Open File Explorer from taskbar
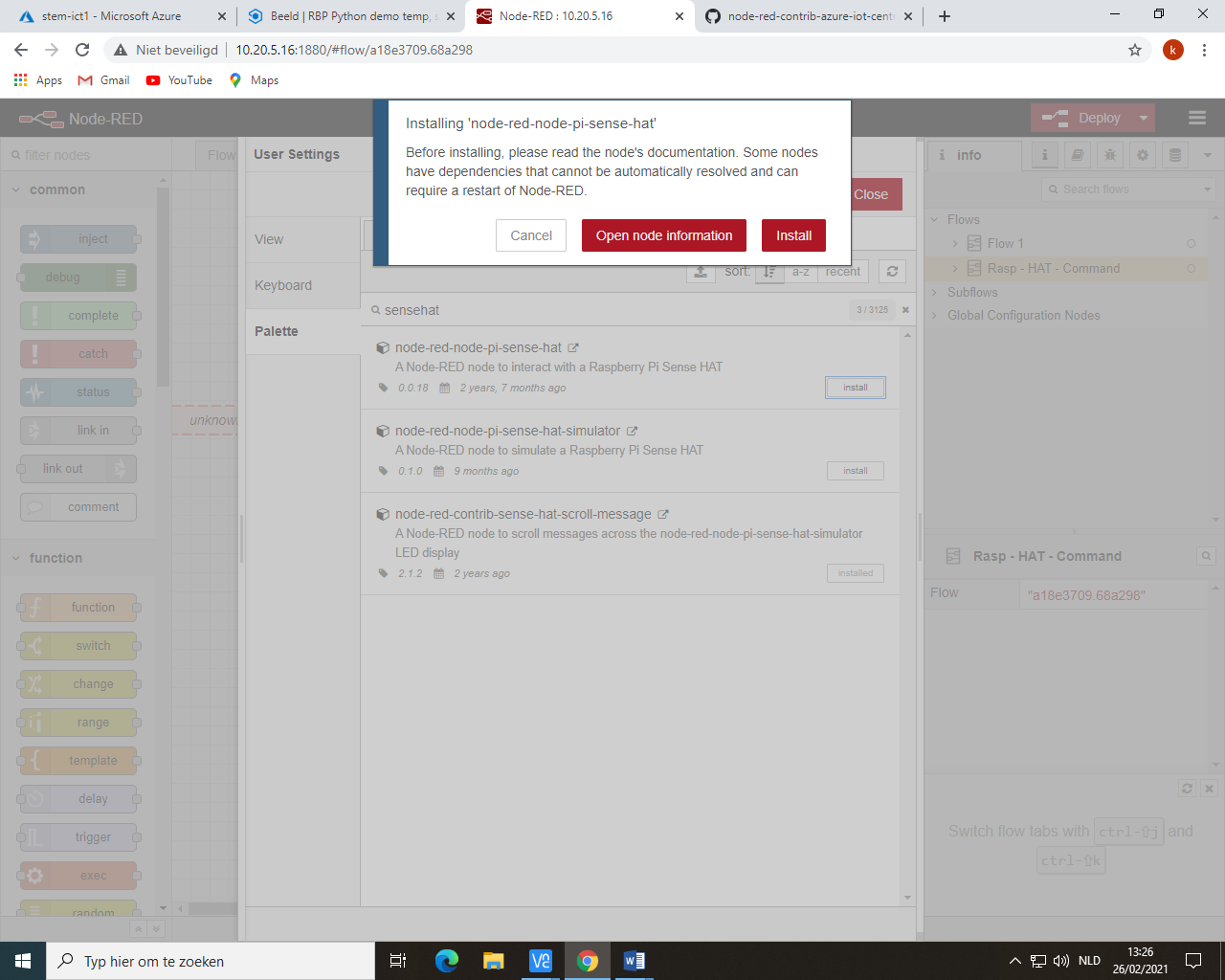This screenshot has height=980, width=1225. [x=493, y=961]
